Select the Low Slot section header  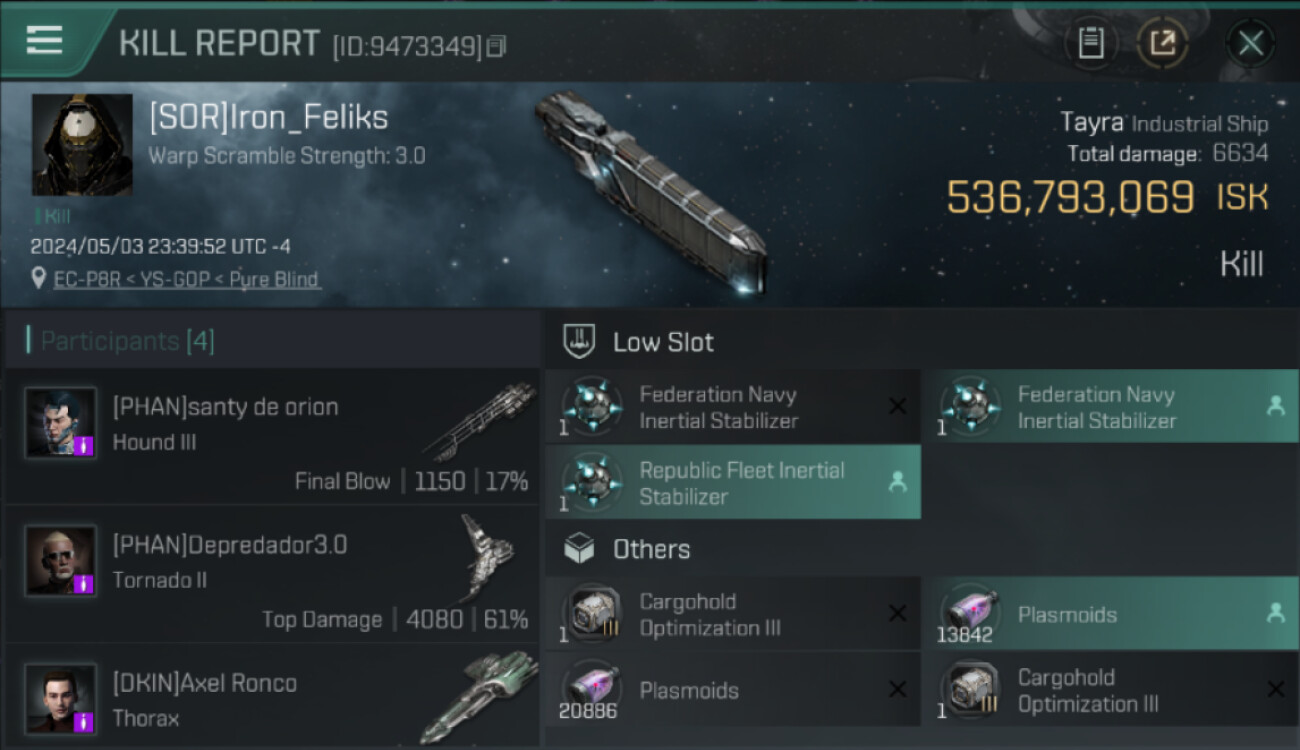point(663,342)
